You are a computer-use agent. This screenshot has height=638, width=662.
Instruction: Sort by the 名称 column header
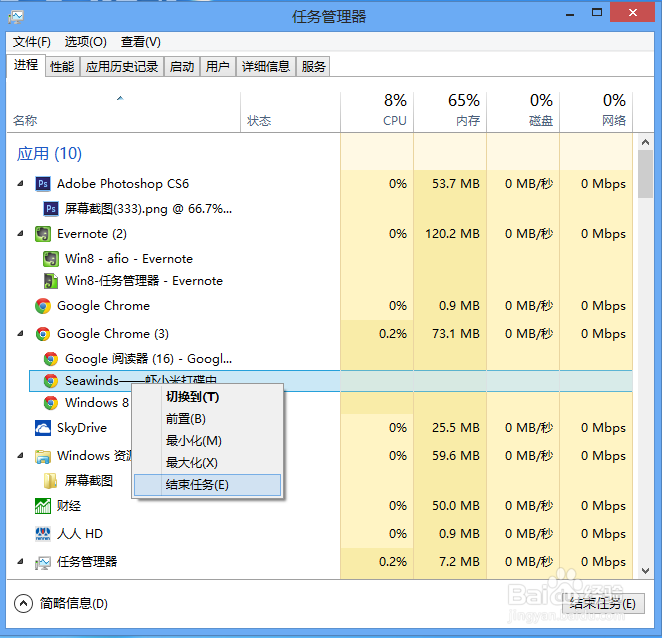pos(123,112)
